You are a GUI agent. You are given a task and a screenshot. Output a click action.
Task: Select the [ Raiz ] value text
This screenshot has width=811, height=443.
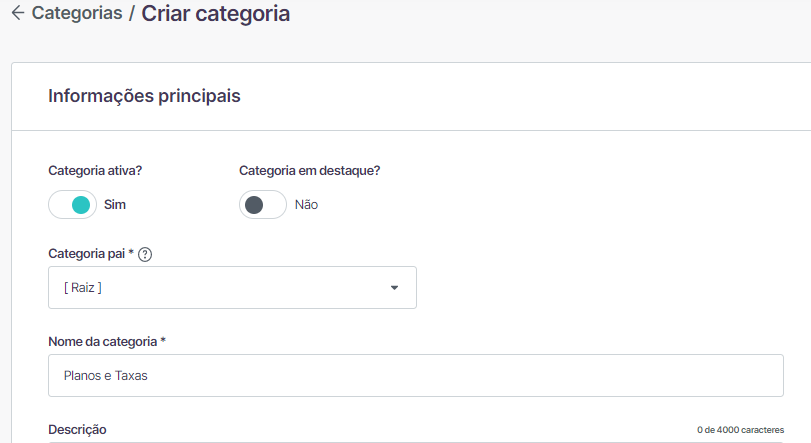(83, 287)
